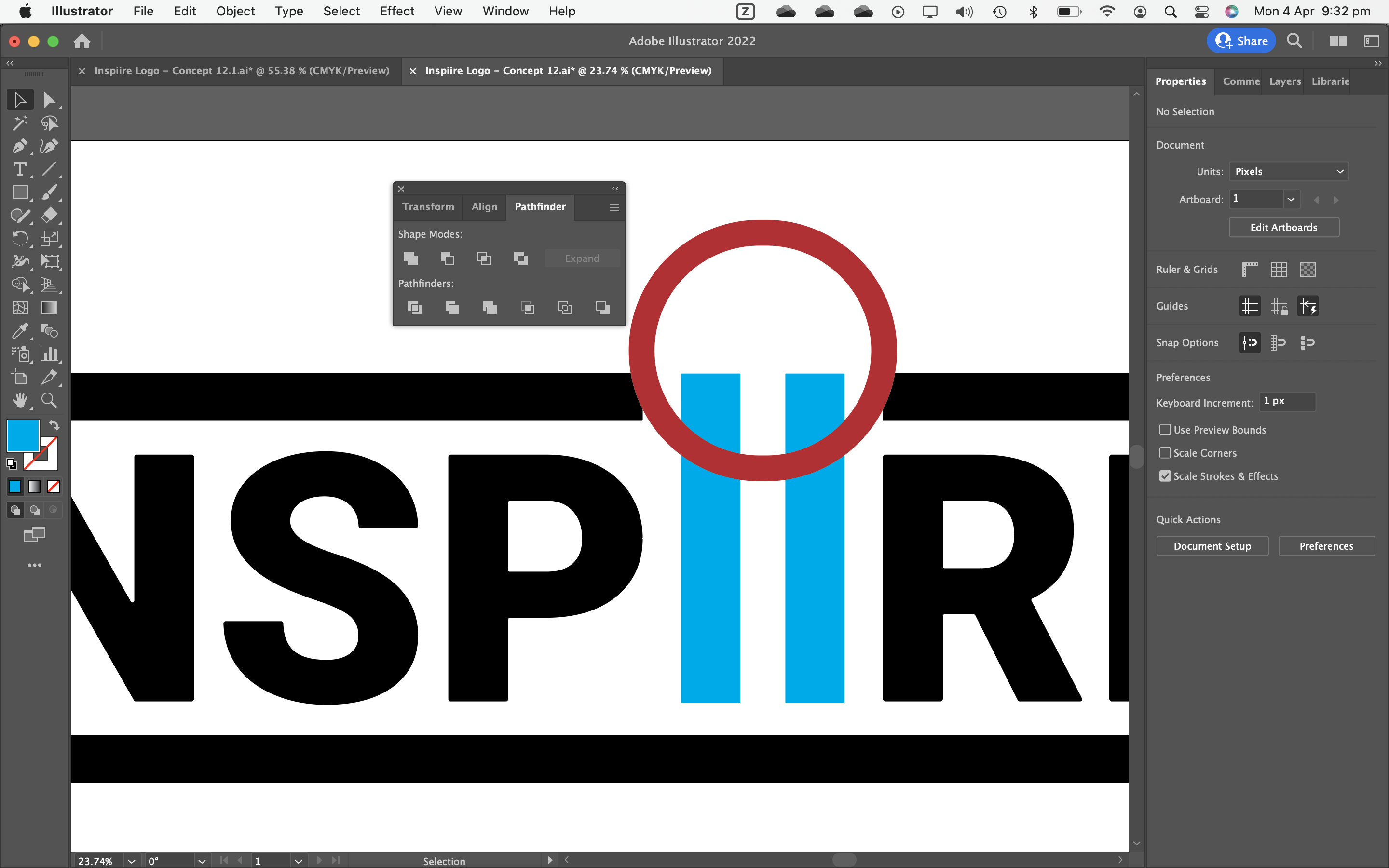Image resolution: width=1389 pixels, height=868 pixels.
Task: Toggle Scale Corners checkbox
Action: coord(1165,453)
